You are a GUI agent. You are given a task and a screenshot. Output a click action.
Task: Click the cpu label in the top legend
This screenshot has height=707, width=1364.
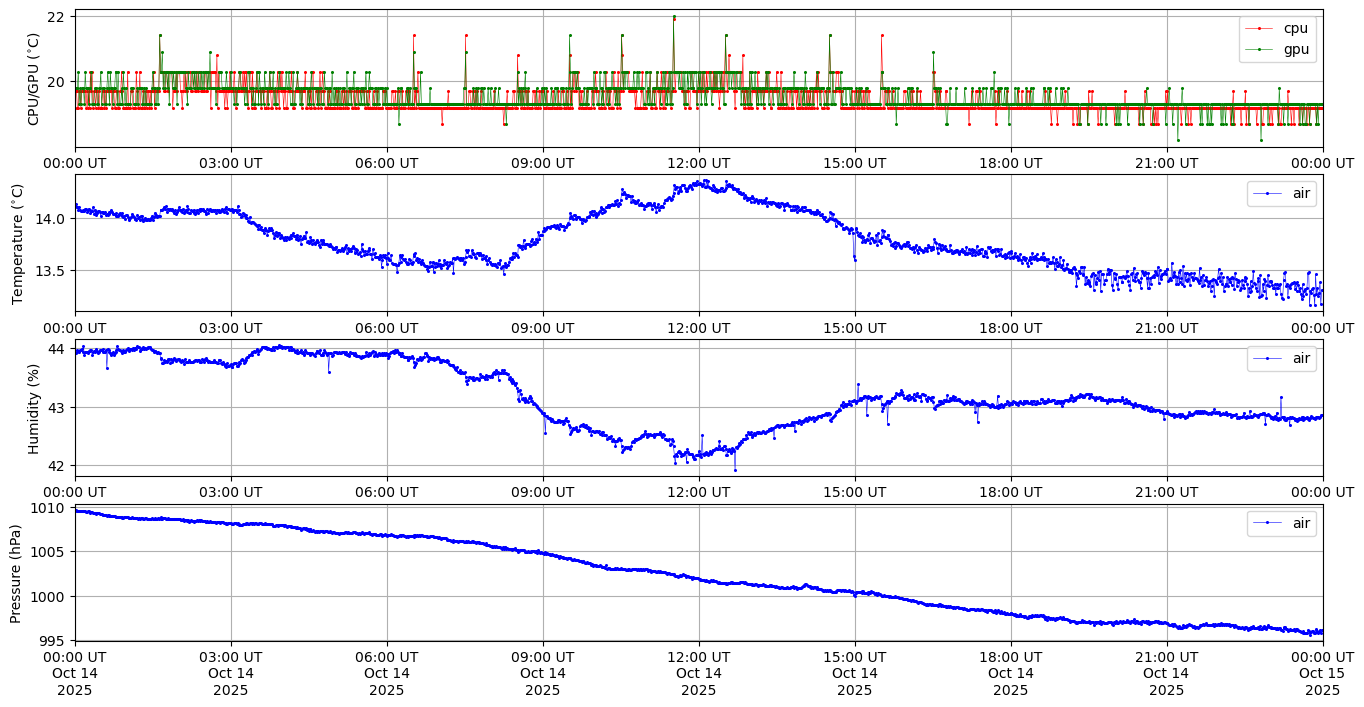1295,28
